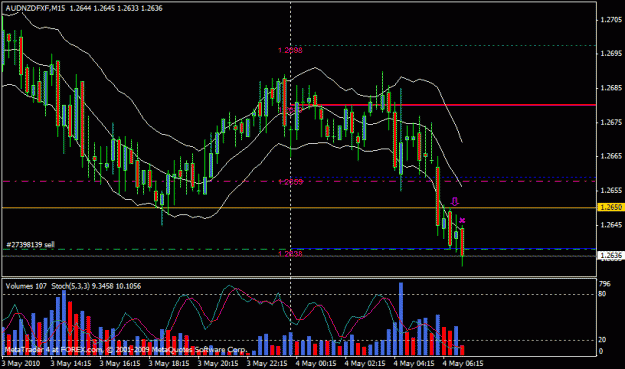625x369 pixels.
Task: Click 1.2705 on the price axis
Action: click(611, 20)
